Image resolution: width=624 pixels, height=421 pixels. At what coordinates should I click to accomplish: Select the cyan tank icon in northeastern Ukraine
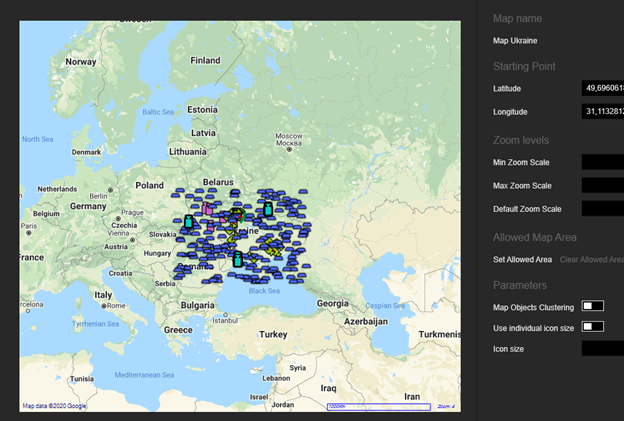pos(268,209)
